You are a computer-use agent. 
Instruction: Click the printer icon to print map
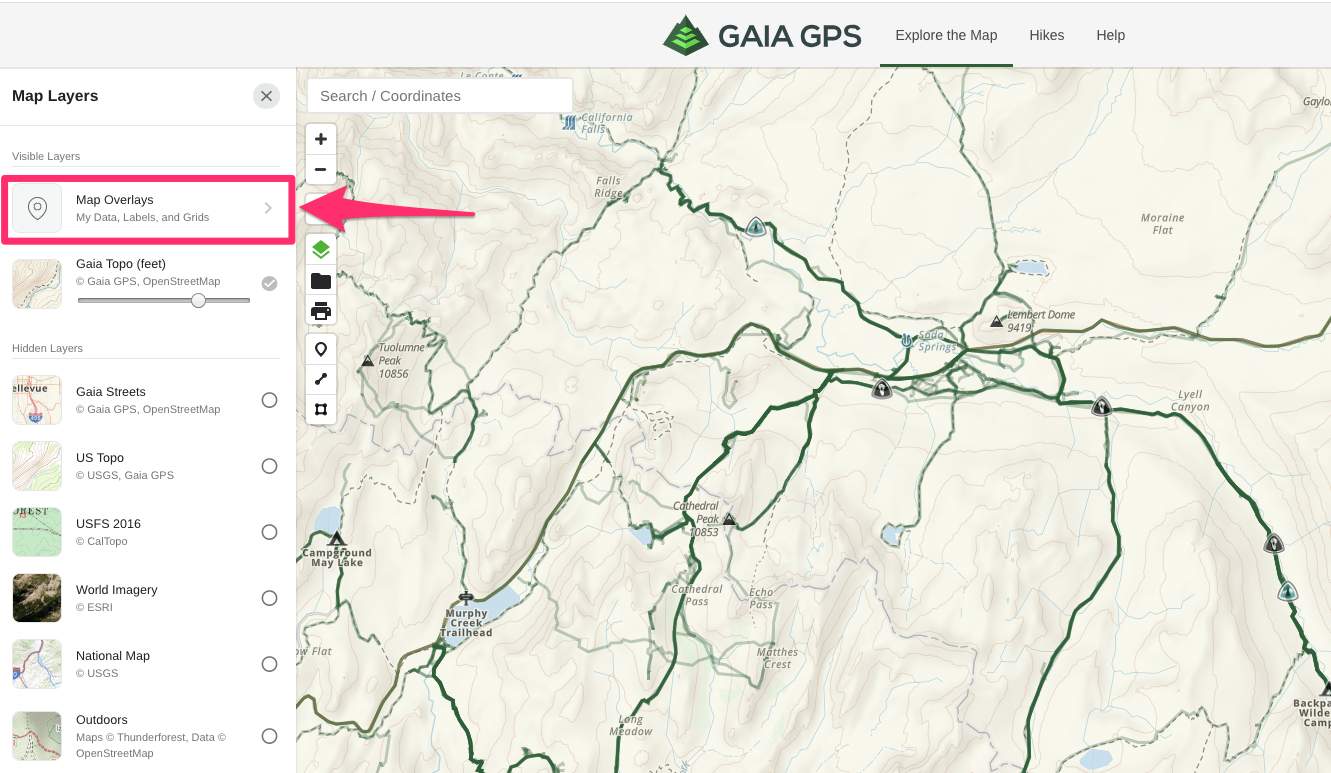321,311
